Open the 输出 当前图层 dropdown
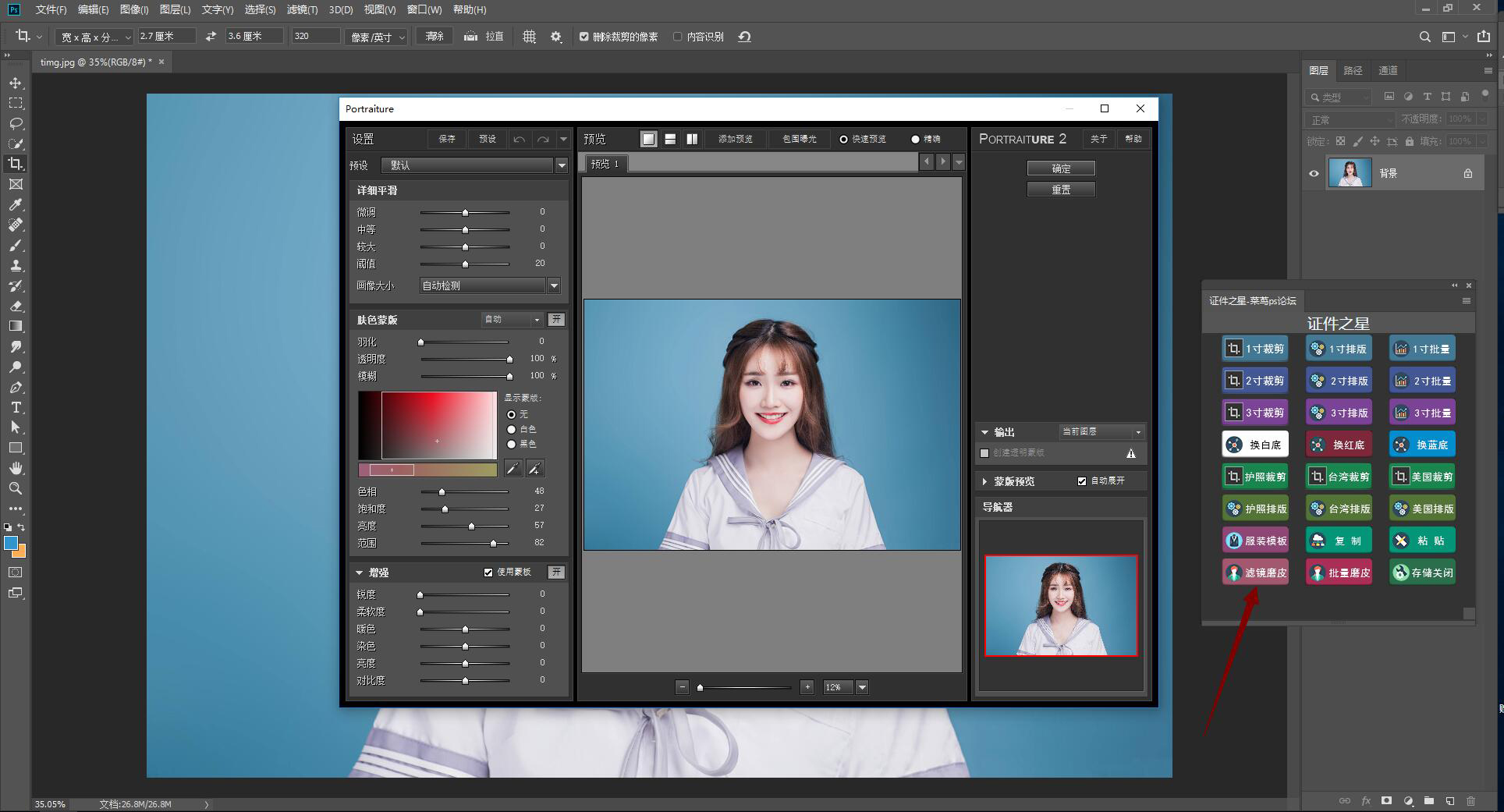 click(x=1137, y=431)
